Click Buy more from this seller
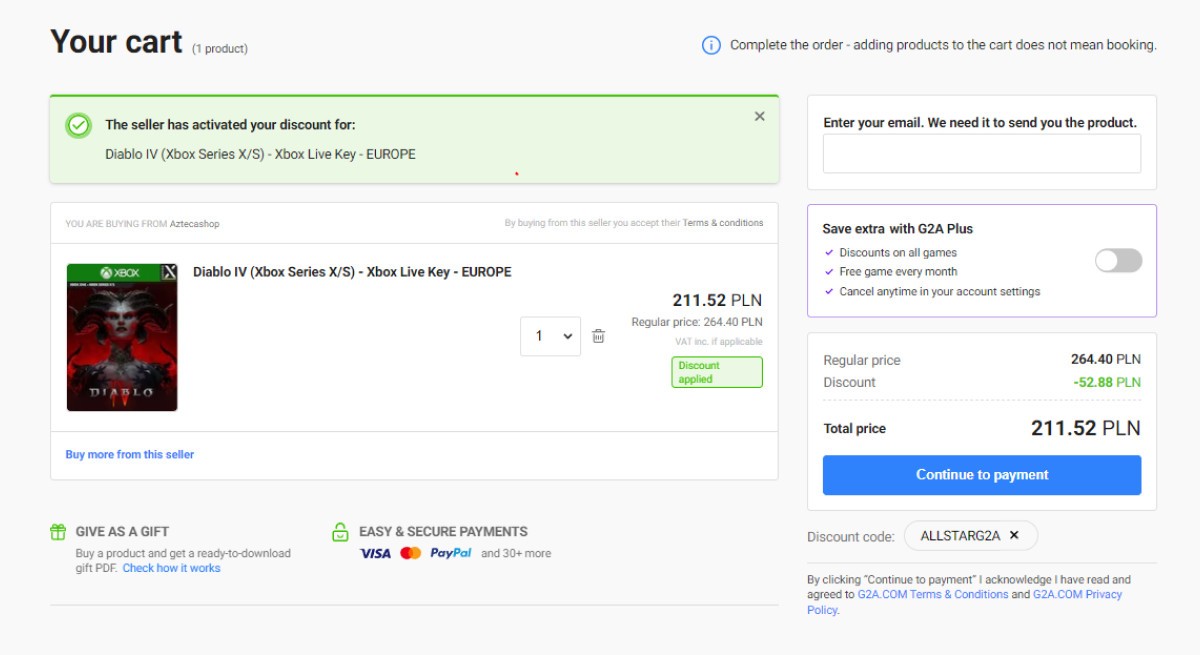Image resolution: width=1200 pixels, height=655 pixels. tap(130, 454)
